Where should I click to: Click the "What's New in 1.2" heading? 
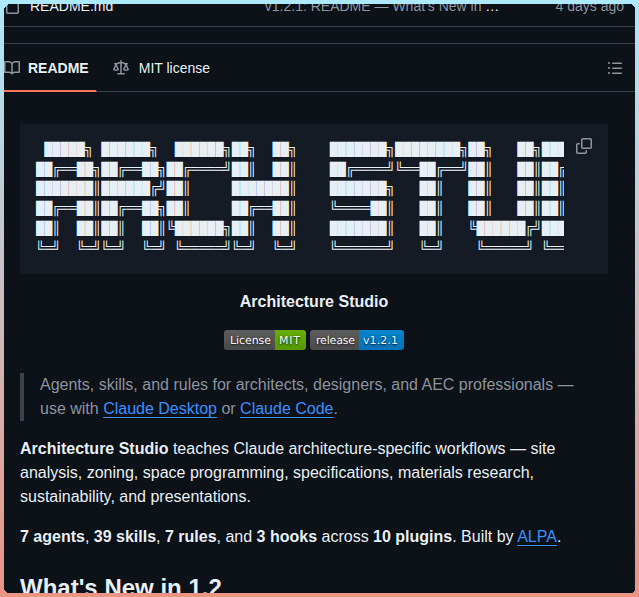121,586
